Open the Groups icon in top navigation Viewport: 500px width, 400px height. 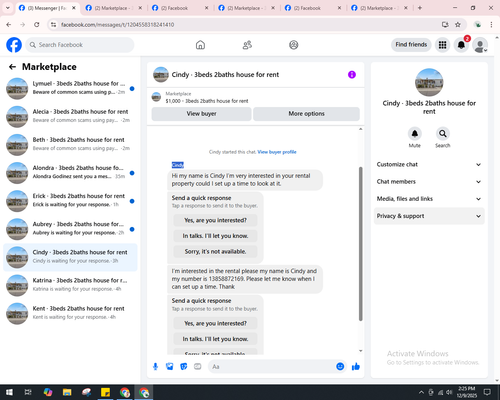[294, 45]
